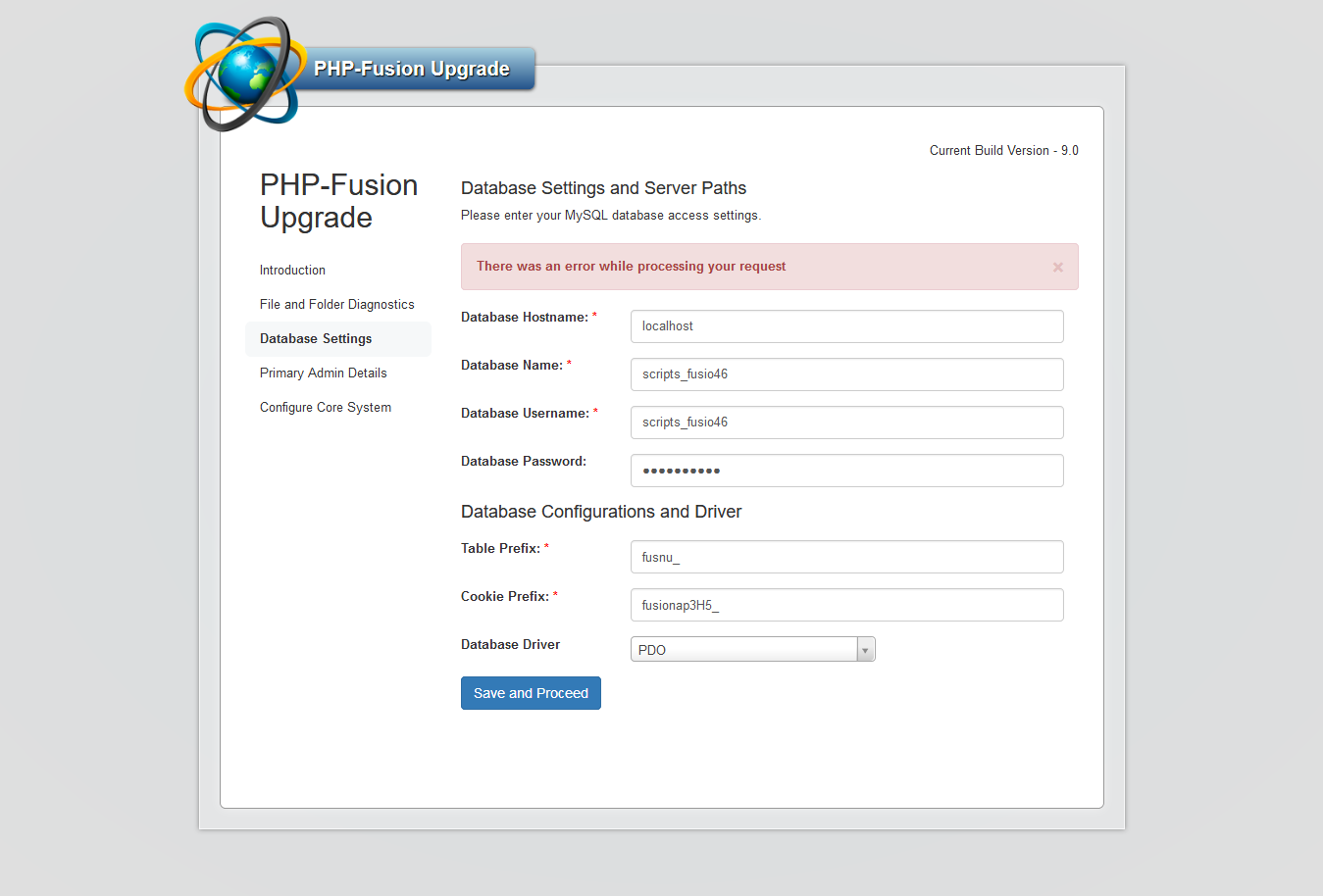Focus the Database Name field
Image resolution: width=1323 pixels, height=896 pixels.
click(x=846, y=373)
